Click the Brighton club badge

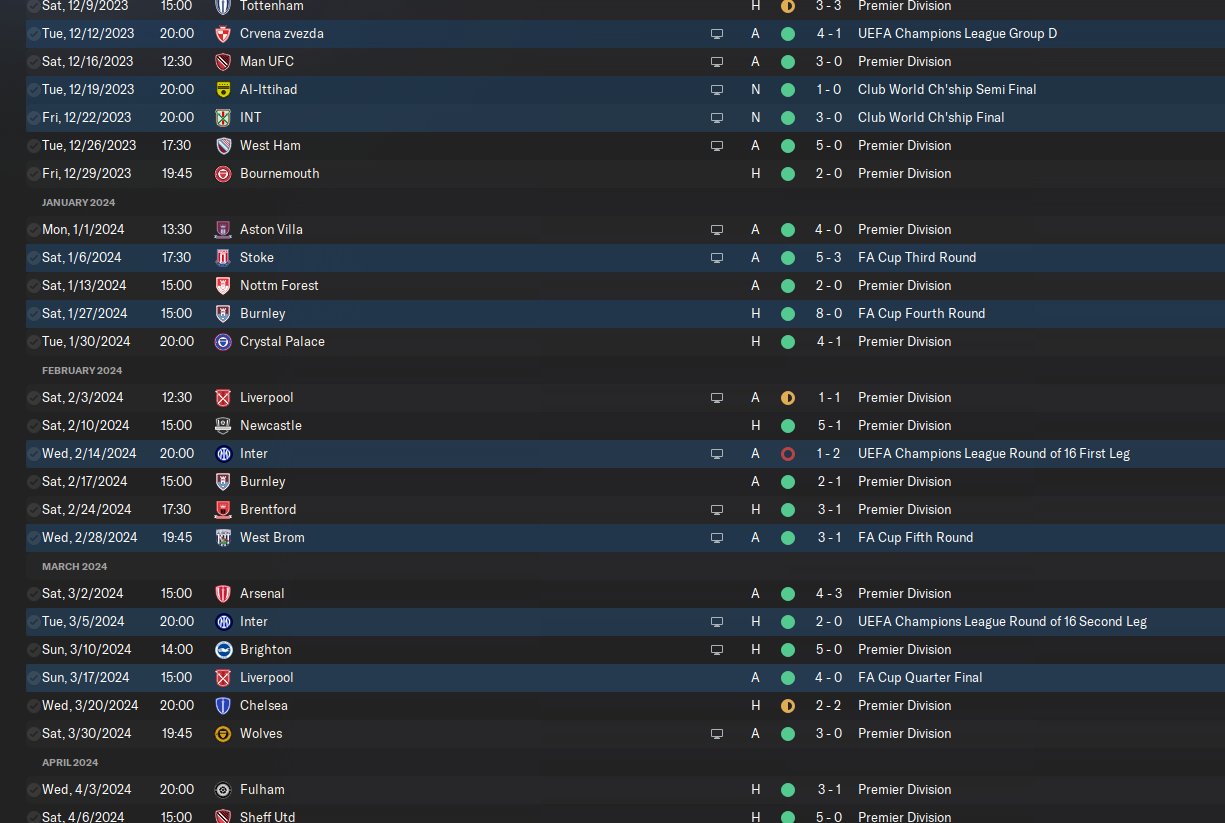pos(223,650)
